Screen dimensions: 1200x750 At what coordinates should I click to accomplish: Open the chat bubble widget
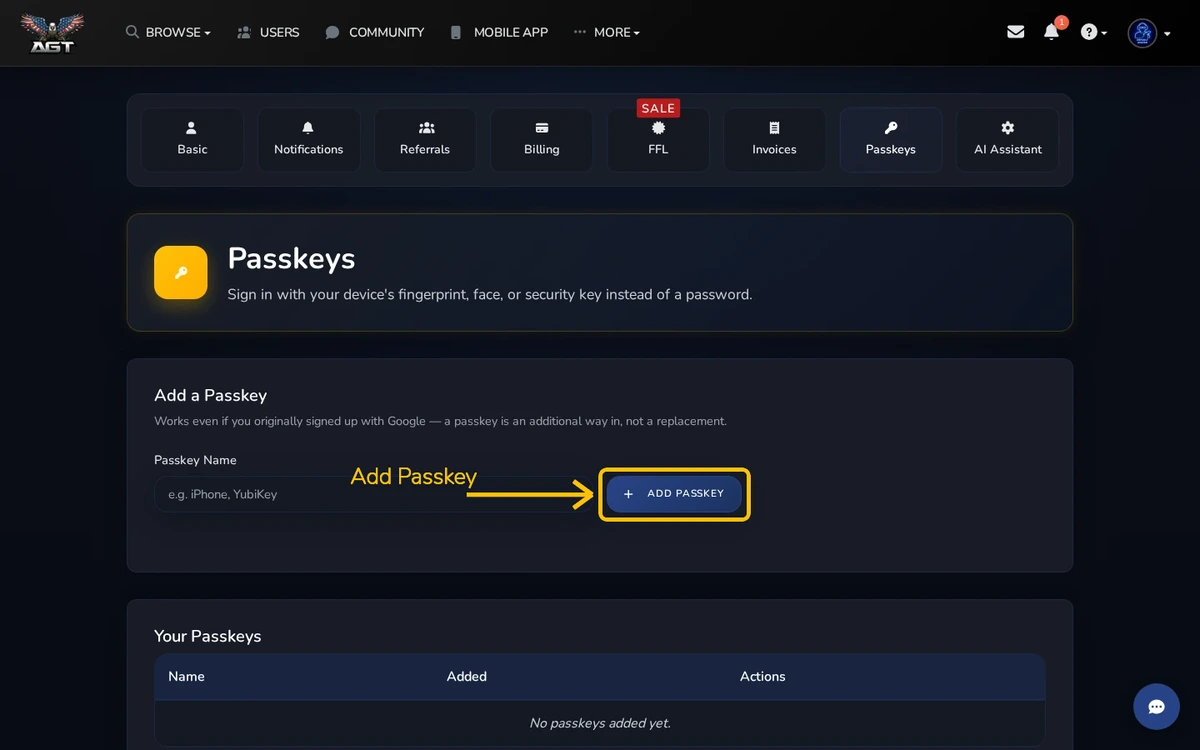pyautogui.click(x=1156, y=707)
